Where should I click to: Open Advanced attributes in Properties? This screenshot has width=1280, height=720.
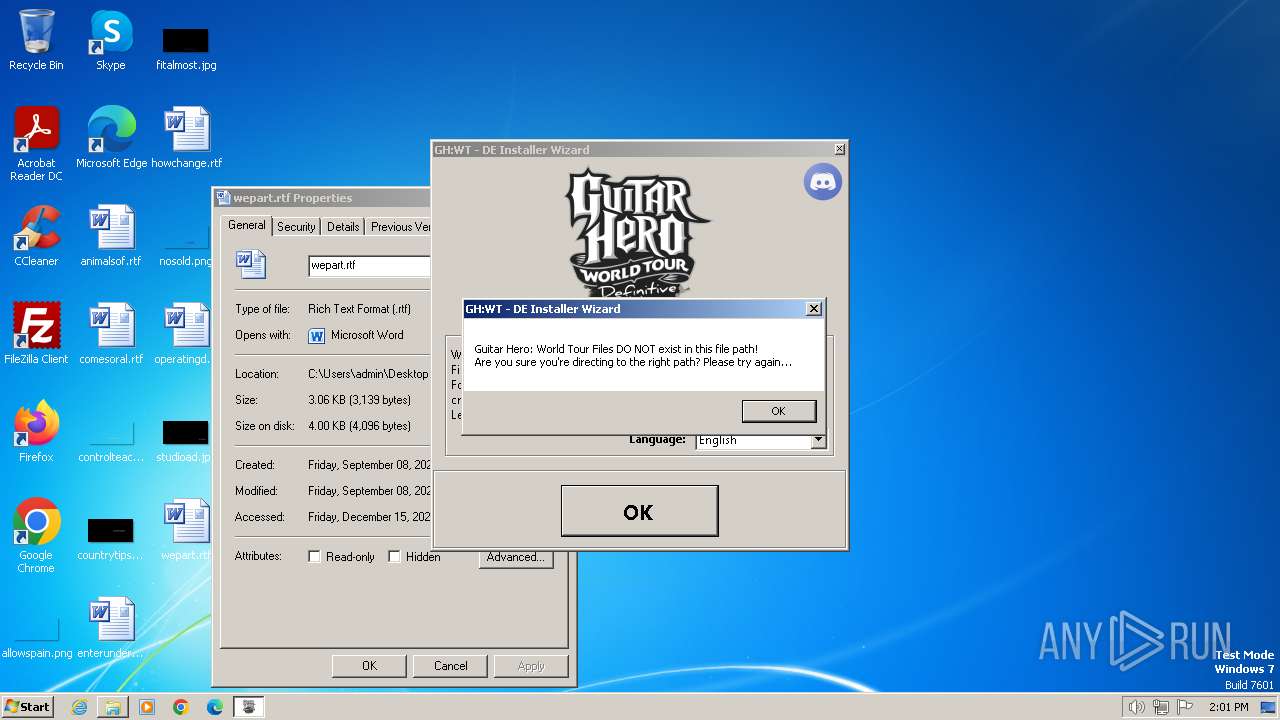point(515,557)
